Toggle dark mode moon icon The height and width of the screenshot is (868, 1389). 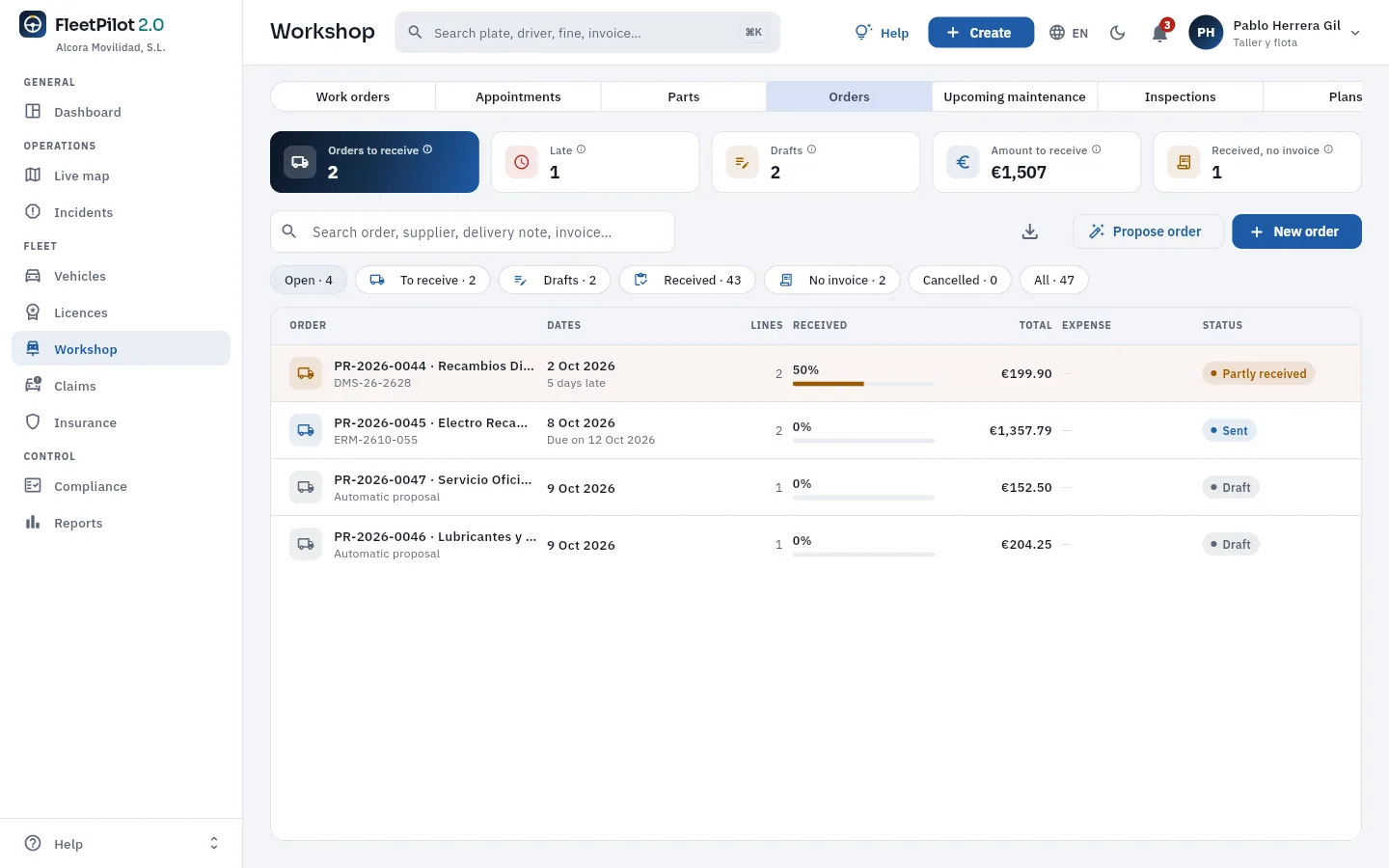click(1117, 33)
